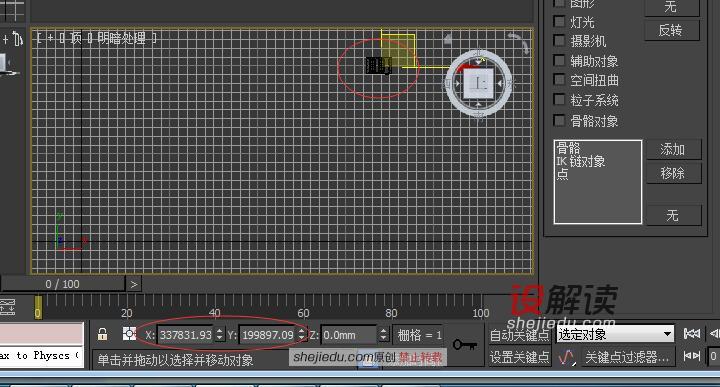
Task: Click the MAXScript listener line 'to Physcs'
Action: (x=41, y=355)
